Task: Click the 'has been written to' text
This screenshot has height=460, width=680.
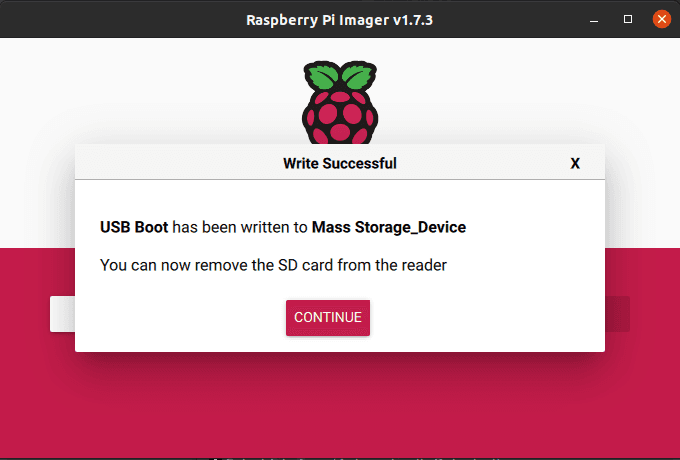Action: pyautogui.click(x=240, y=227)
